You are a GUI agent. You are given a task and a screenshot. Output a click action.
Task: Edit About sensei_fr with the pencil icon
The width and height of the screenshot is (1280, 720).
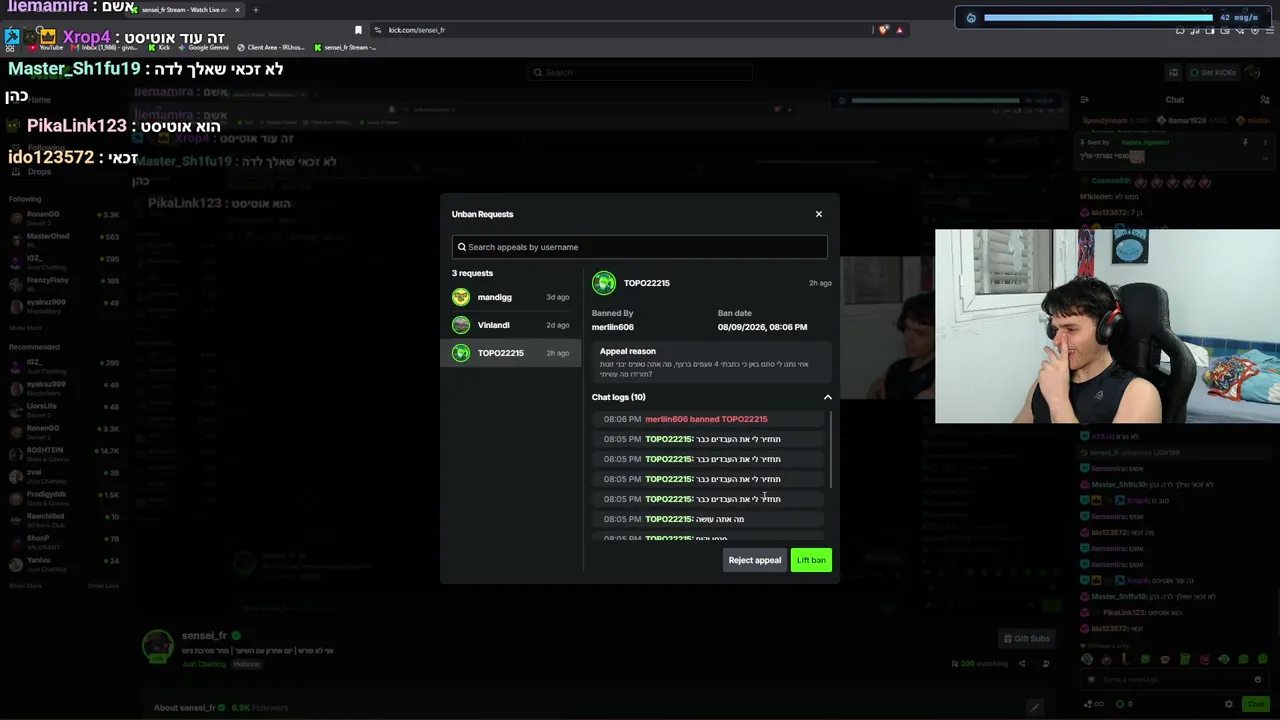point(1035,708)
